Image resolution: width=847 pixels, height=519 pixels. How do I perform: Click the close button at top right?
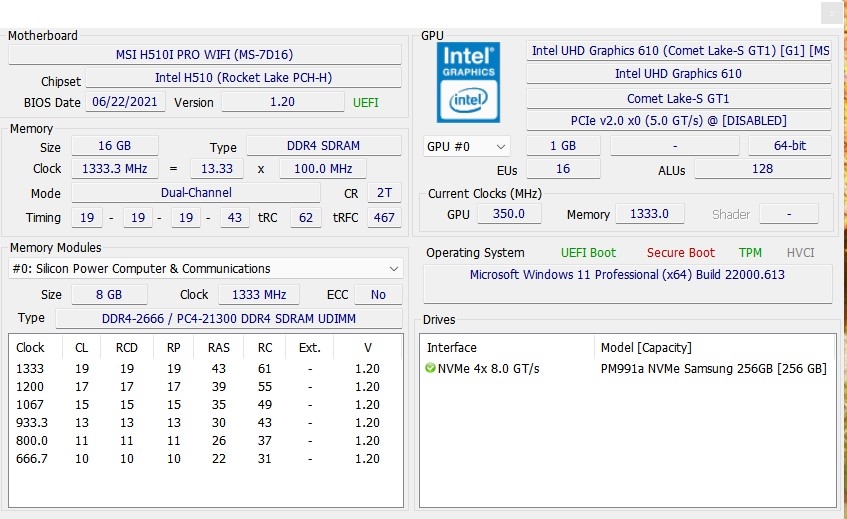coord(832,14)
